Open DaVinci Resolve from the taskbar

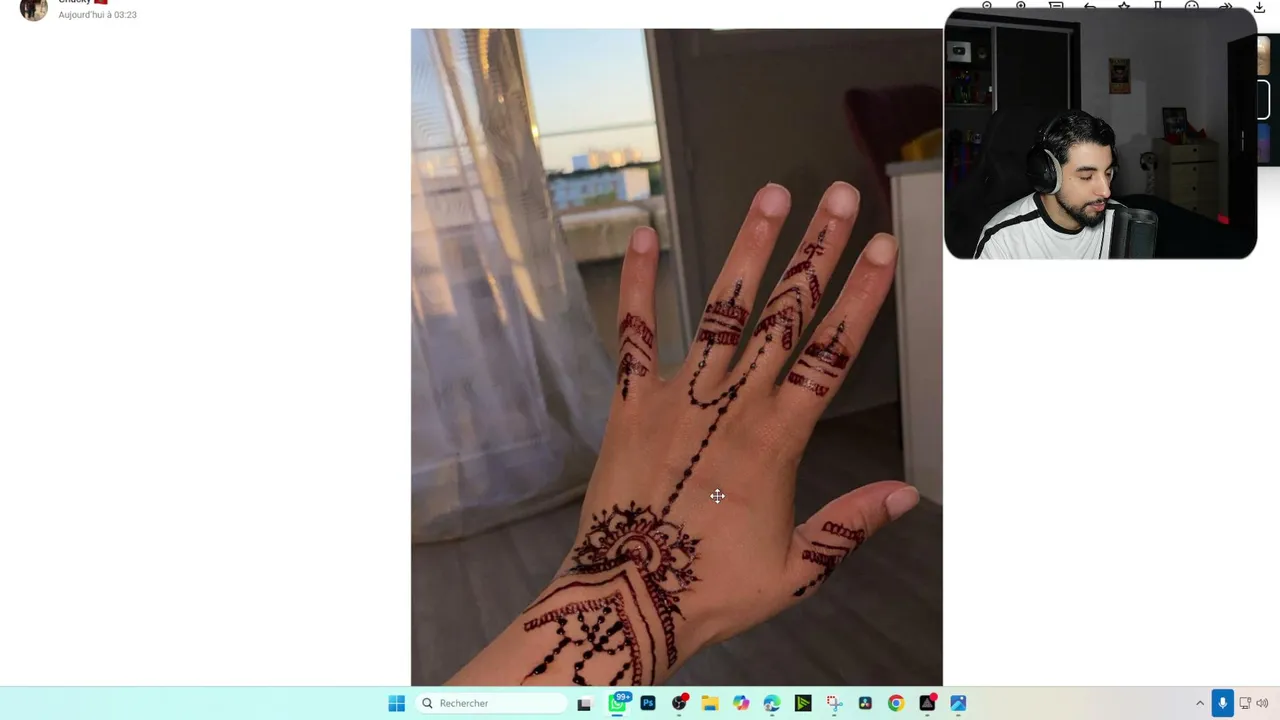[865, 703]
